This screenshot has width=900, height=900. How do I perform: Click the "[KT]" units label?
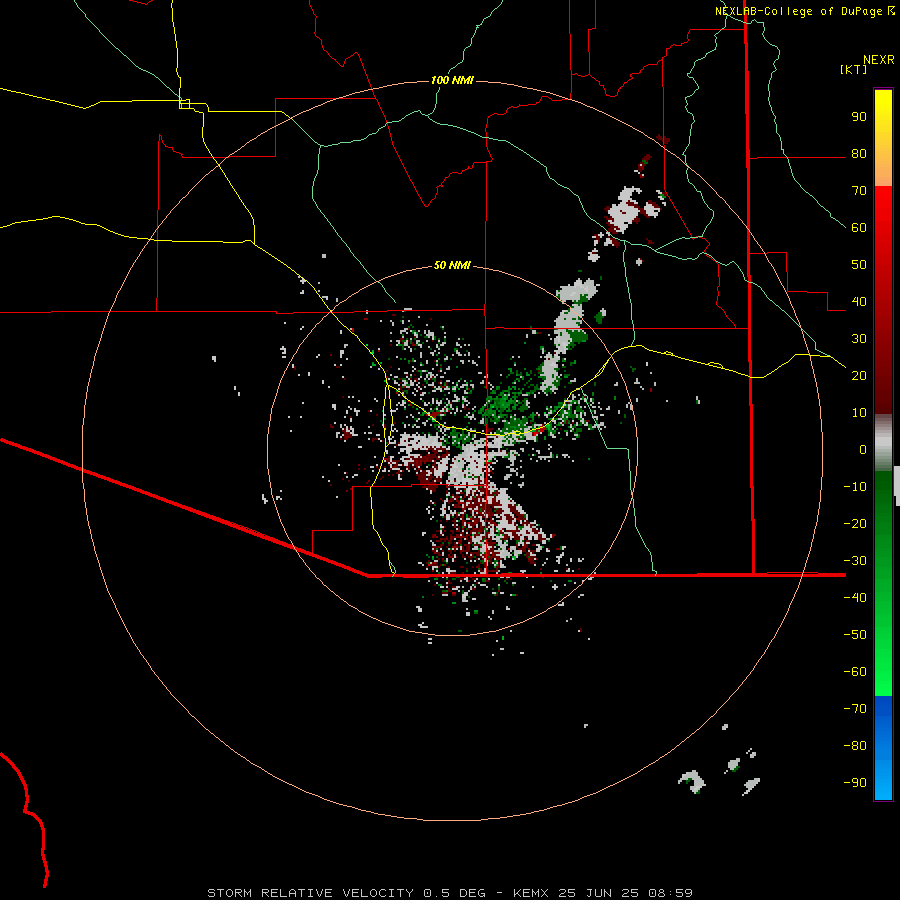[853, 69]
